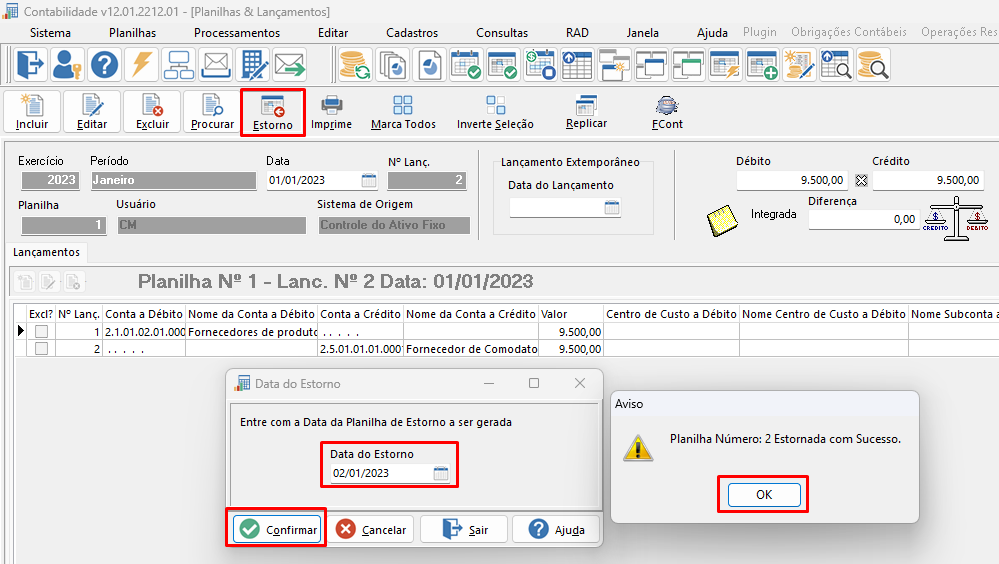This screenshot has height=564, width=999.
Task: Tick Excl? checkbox for Nº Lanç. 2
Action: pos(41,349)
